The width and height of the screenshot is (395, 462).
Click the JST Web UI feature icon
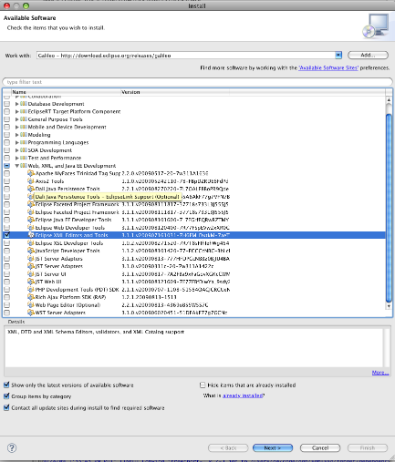(31, 282)
